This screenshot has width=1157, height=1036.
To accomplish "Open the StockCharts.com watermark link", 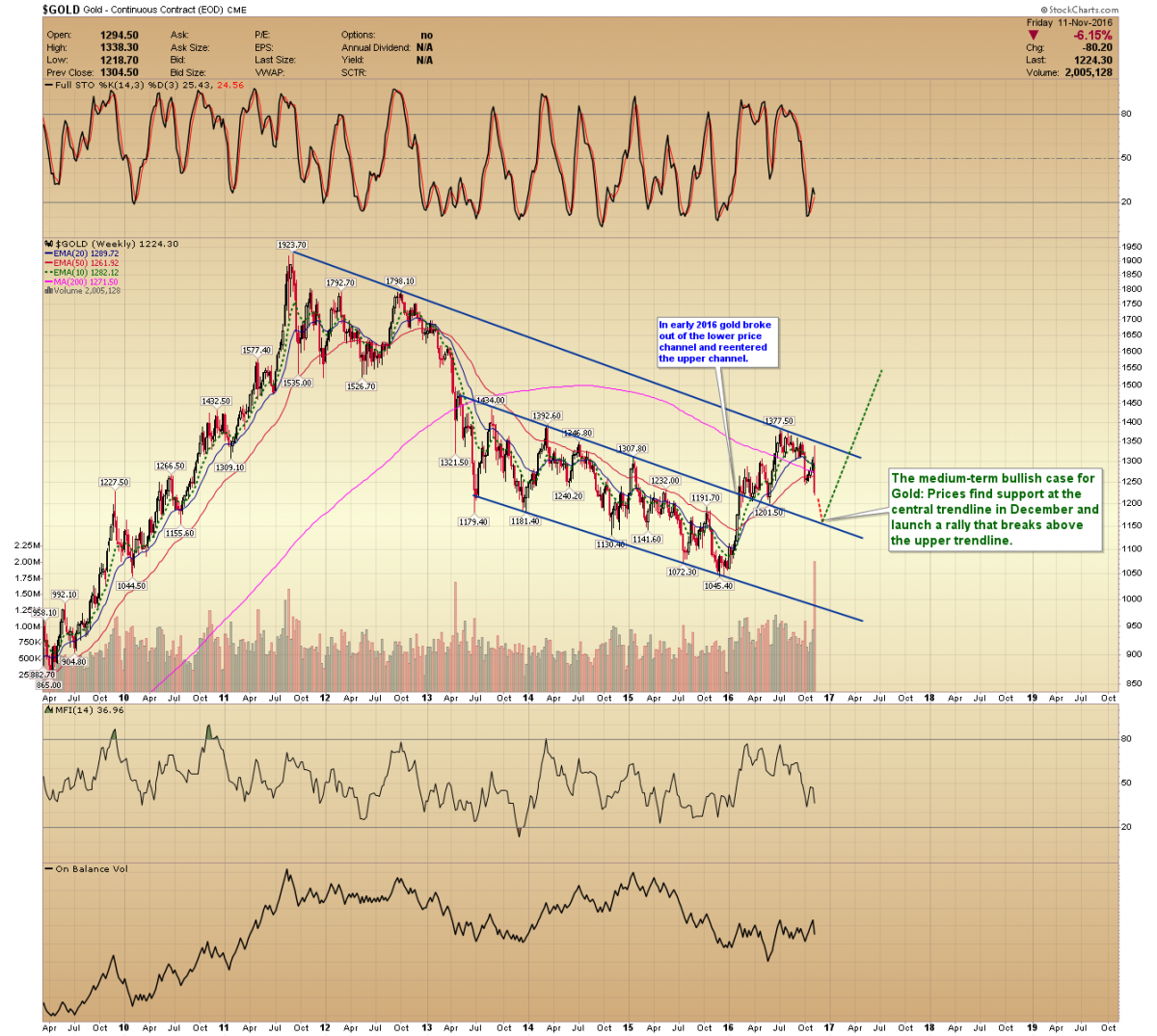I will point(1082,10).
